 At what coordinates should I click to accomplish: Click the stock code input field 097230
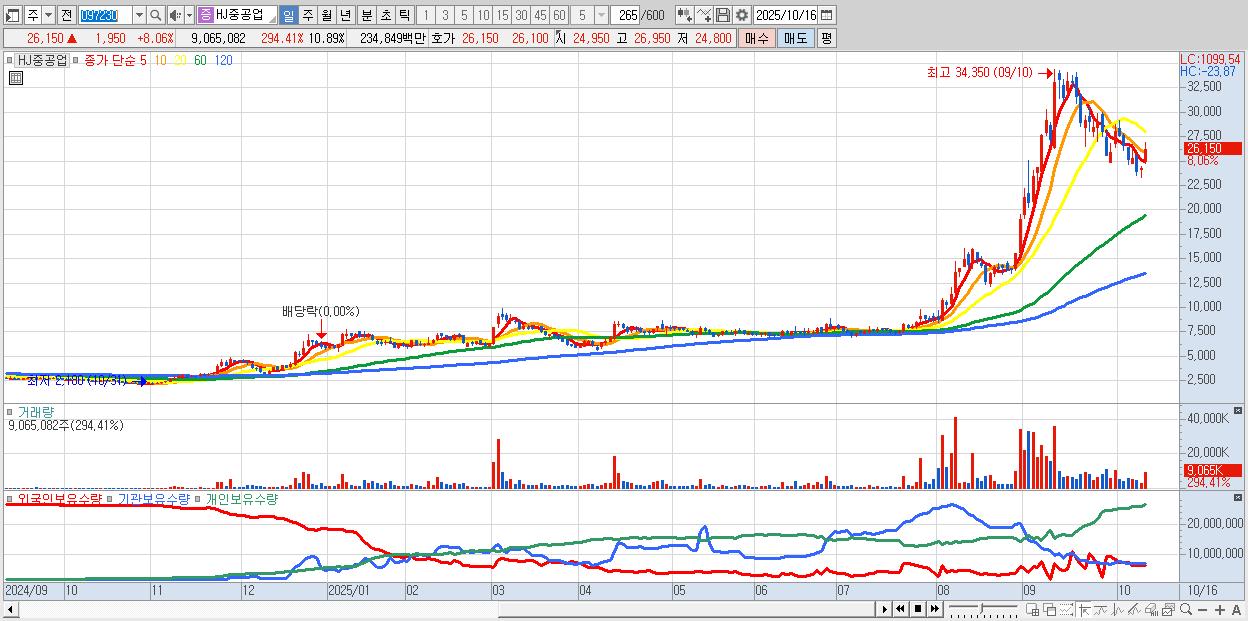(x=106, y=15)
